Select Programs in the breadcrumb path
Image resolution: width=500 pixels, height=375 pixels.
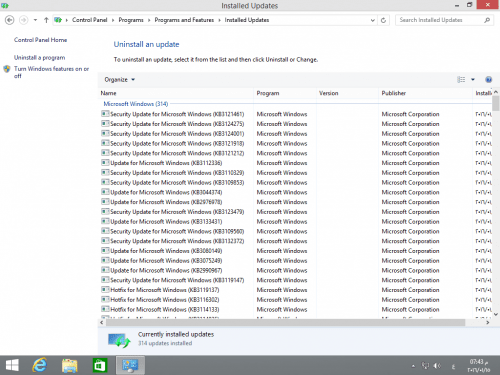click(131, 20)
